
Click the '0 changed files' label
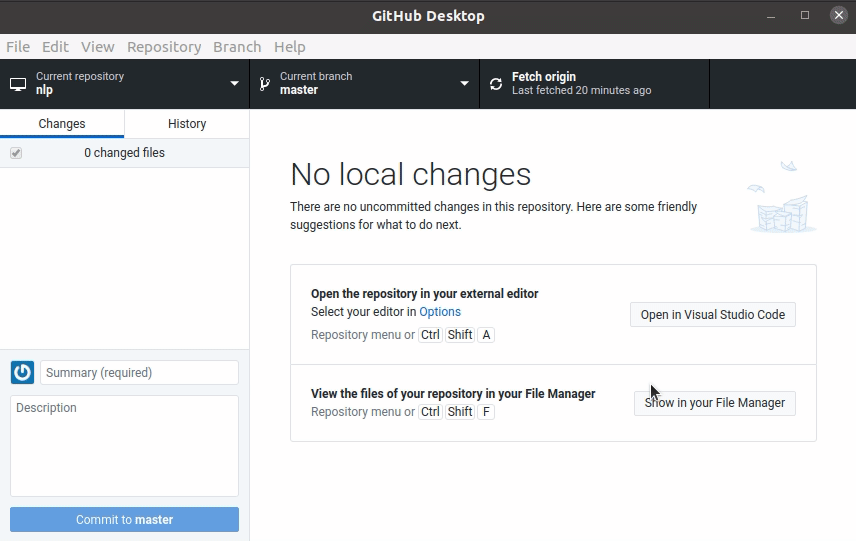(124, 153)
